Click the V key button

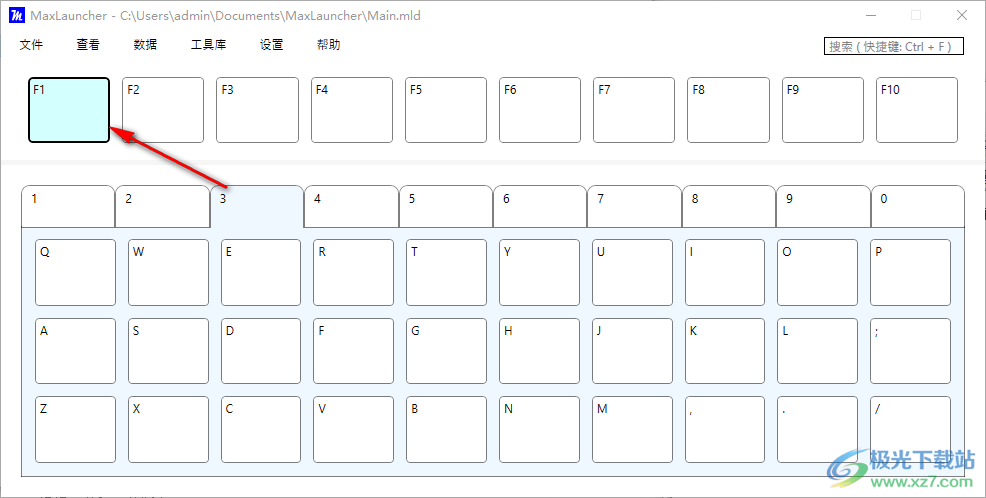[353, 429]
